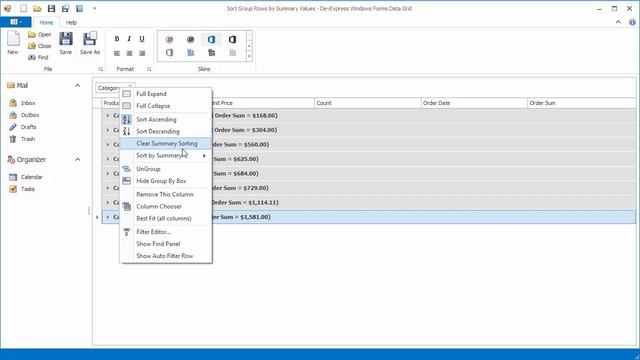Click the New document icon

(x=13, y=42)
